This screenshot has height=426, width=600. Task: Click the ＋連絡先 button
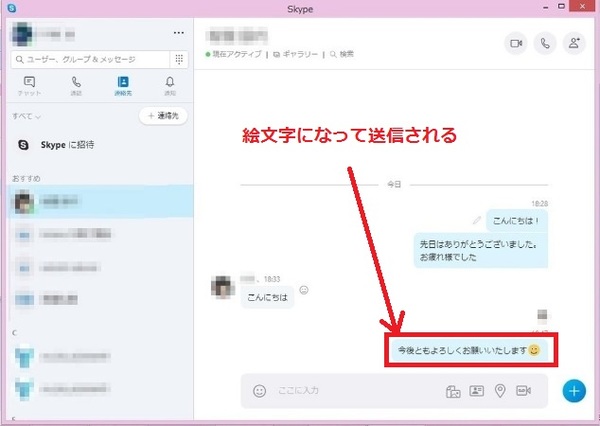[162, 117]
